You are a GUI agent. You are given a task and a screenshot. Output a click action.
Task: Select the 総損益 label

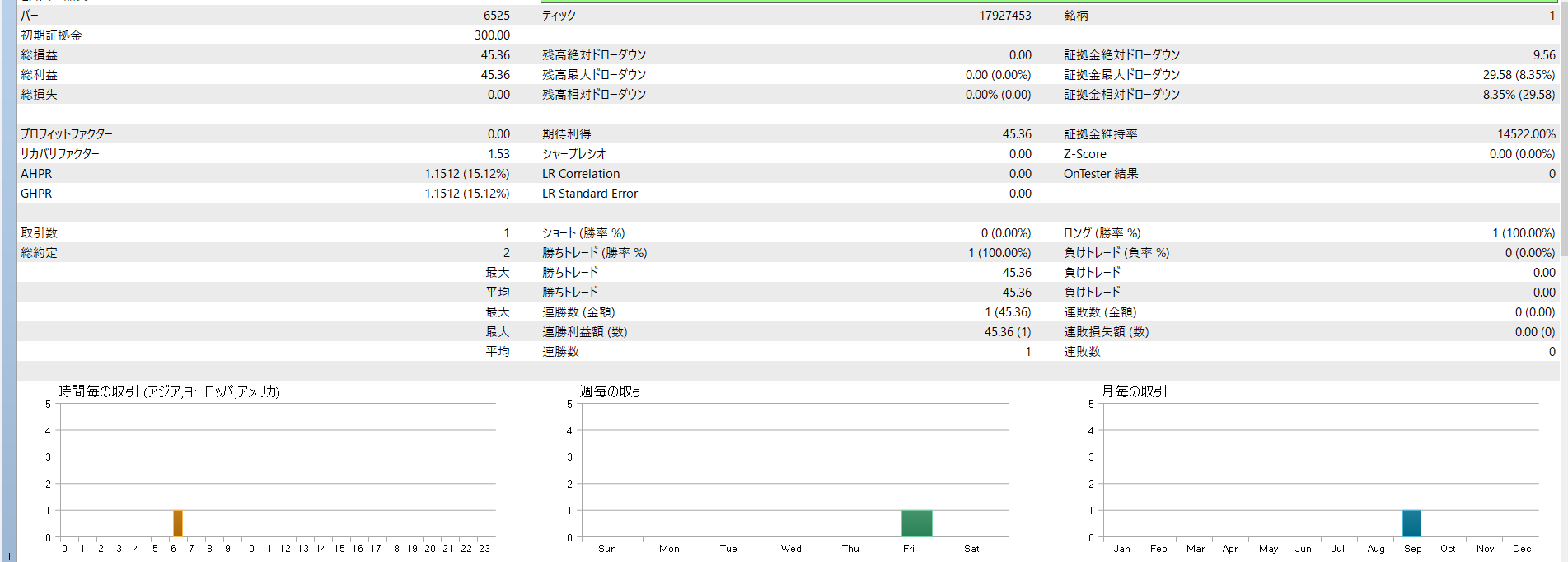click(x=39, y=55)
